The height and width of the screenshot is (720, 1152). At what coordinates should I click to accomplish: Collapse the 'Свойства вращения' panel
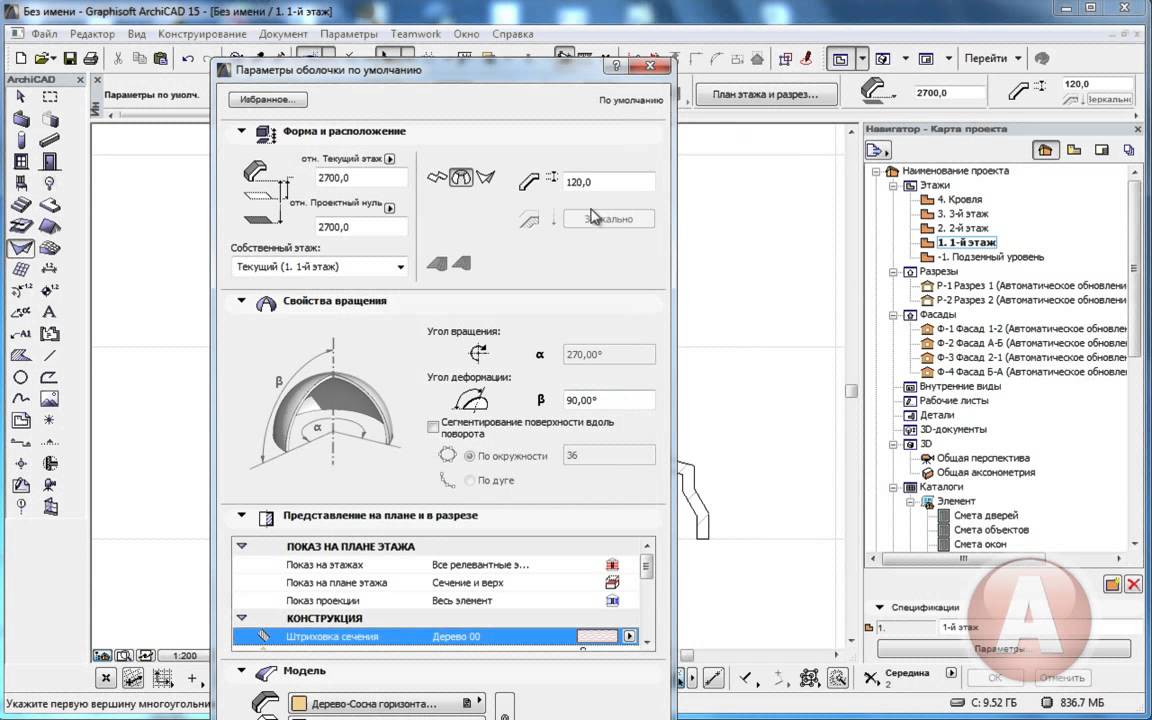point(242,300)
